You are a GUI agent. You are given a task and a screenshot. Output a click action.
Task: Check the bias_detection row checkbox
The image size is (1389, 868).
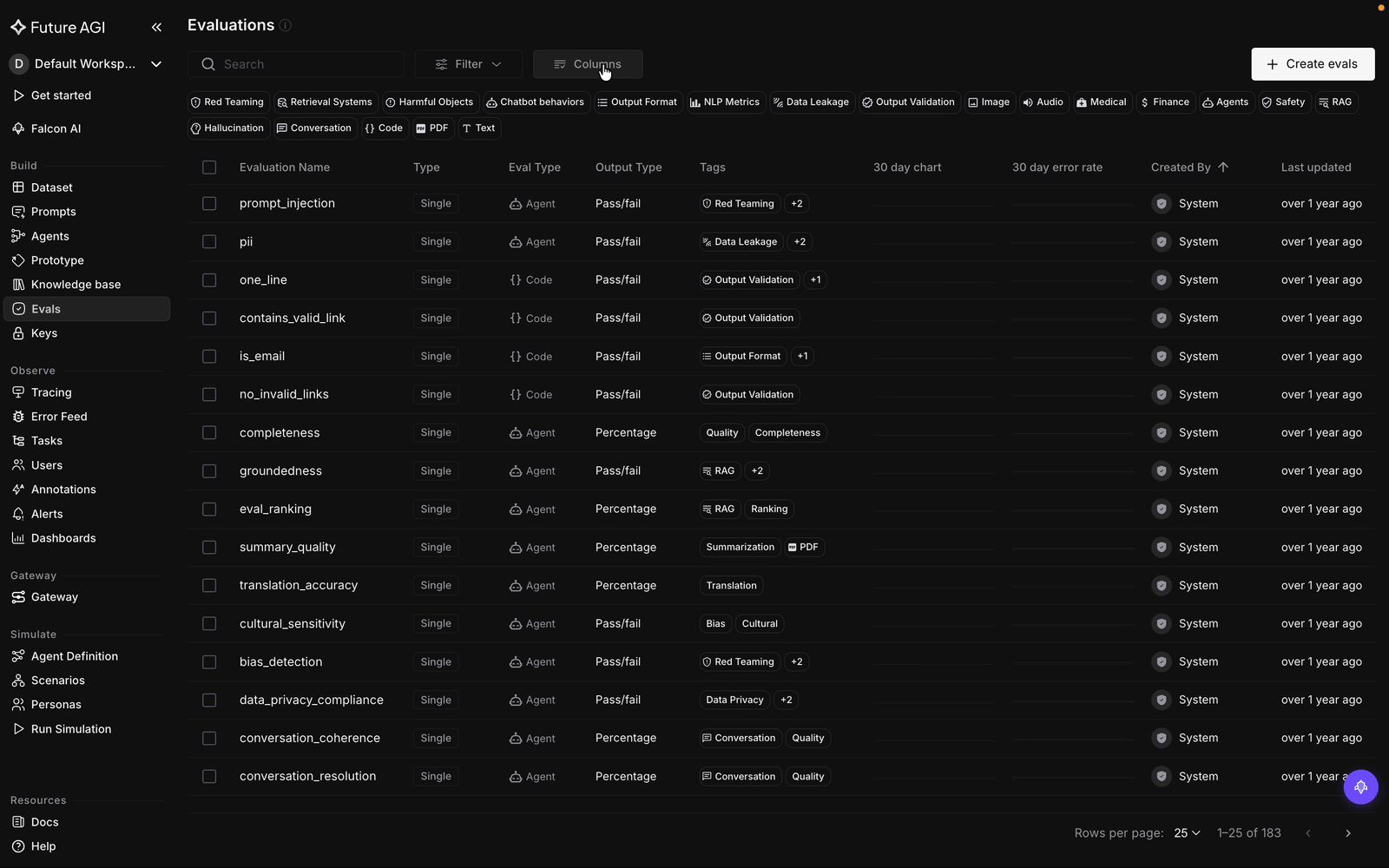pyautogui.click(x=209, y=662)
